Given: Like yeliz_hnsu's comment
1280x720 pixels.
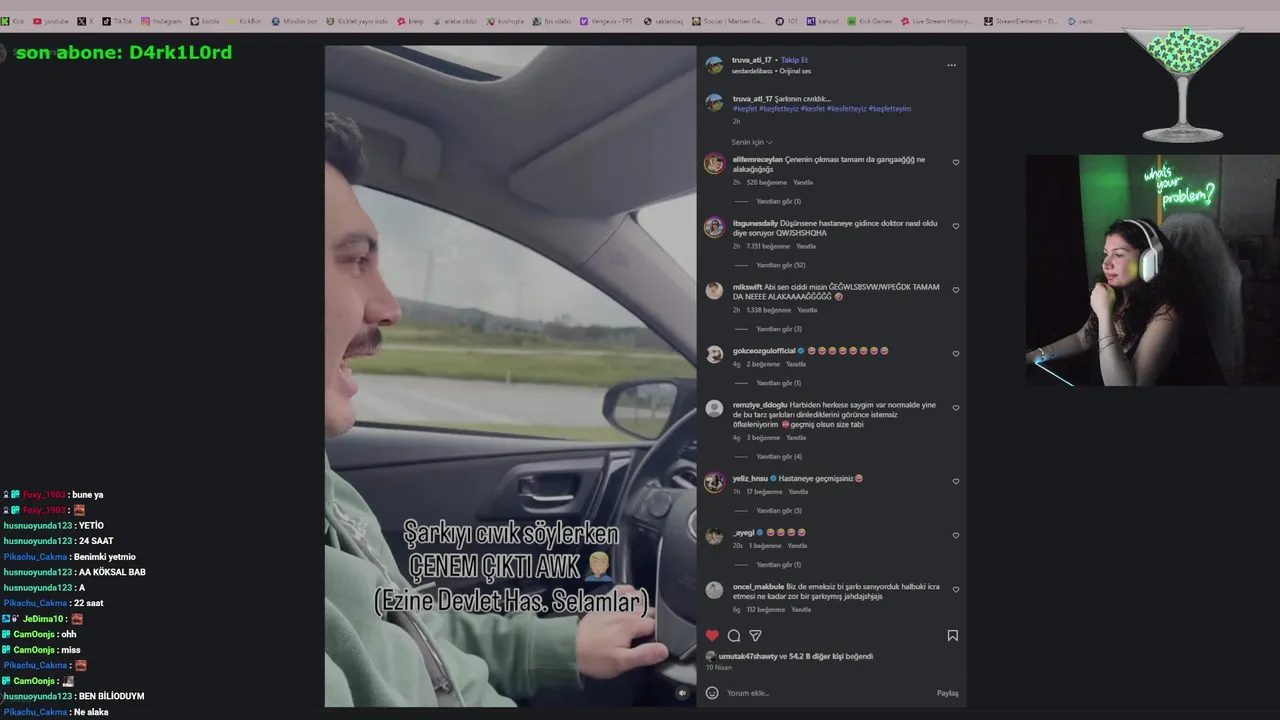Looking at the screenshot, I should 955,481.
